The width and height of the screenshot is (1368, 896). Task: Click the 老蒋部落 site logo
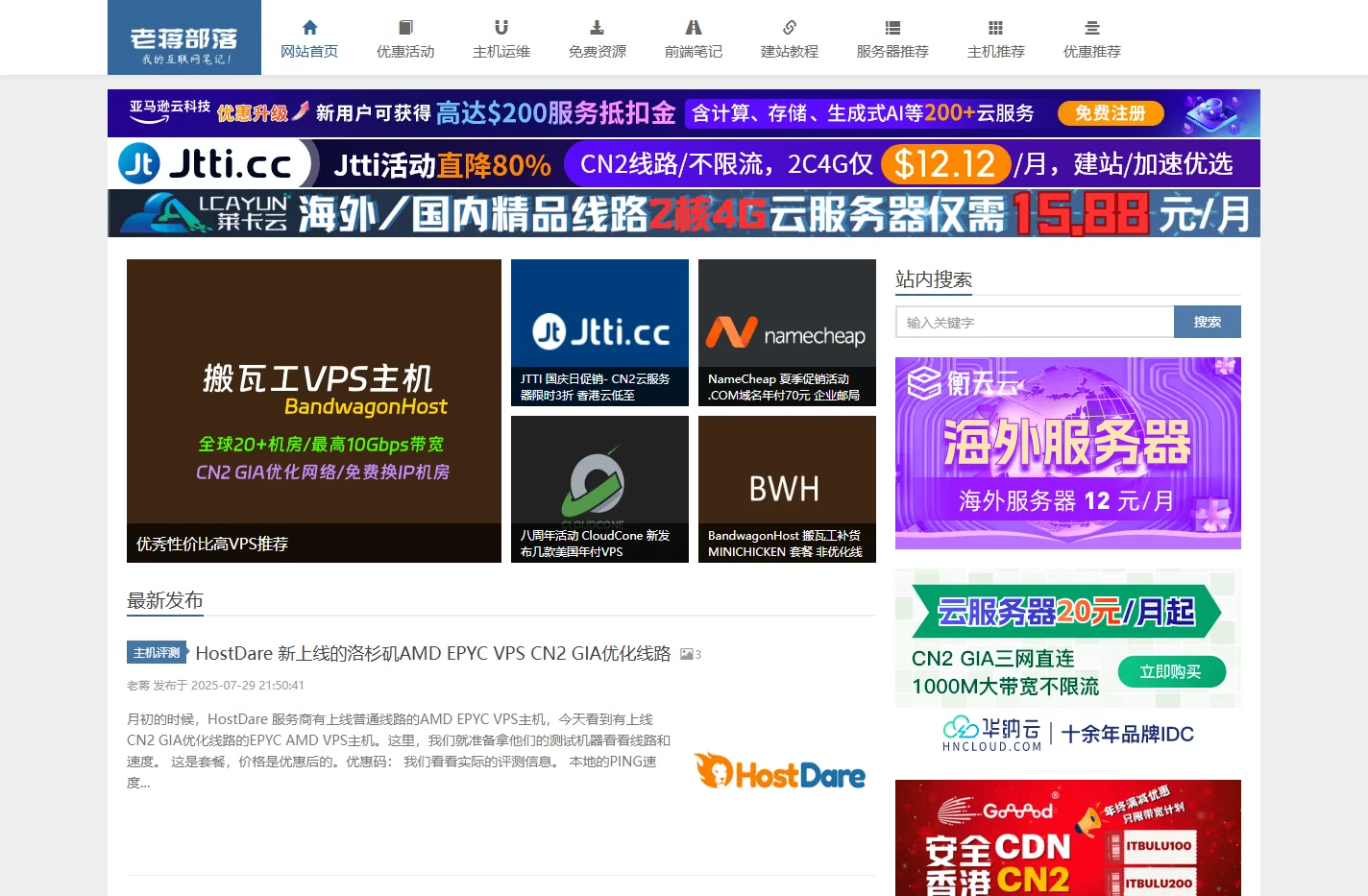184,37
